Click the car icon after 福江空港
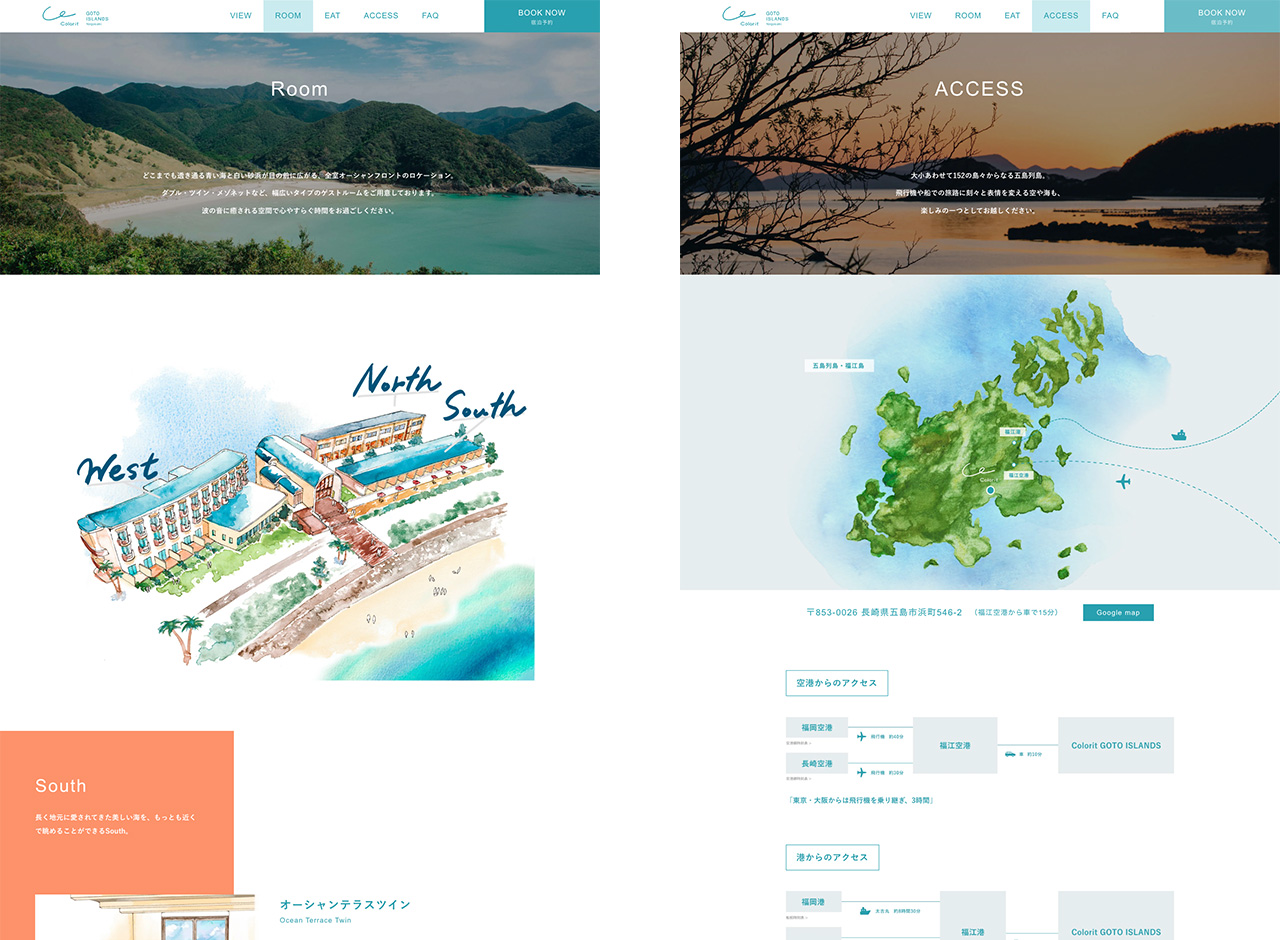This screenshot has height=940, width=1280. 1010,754
